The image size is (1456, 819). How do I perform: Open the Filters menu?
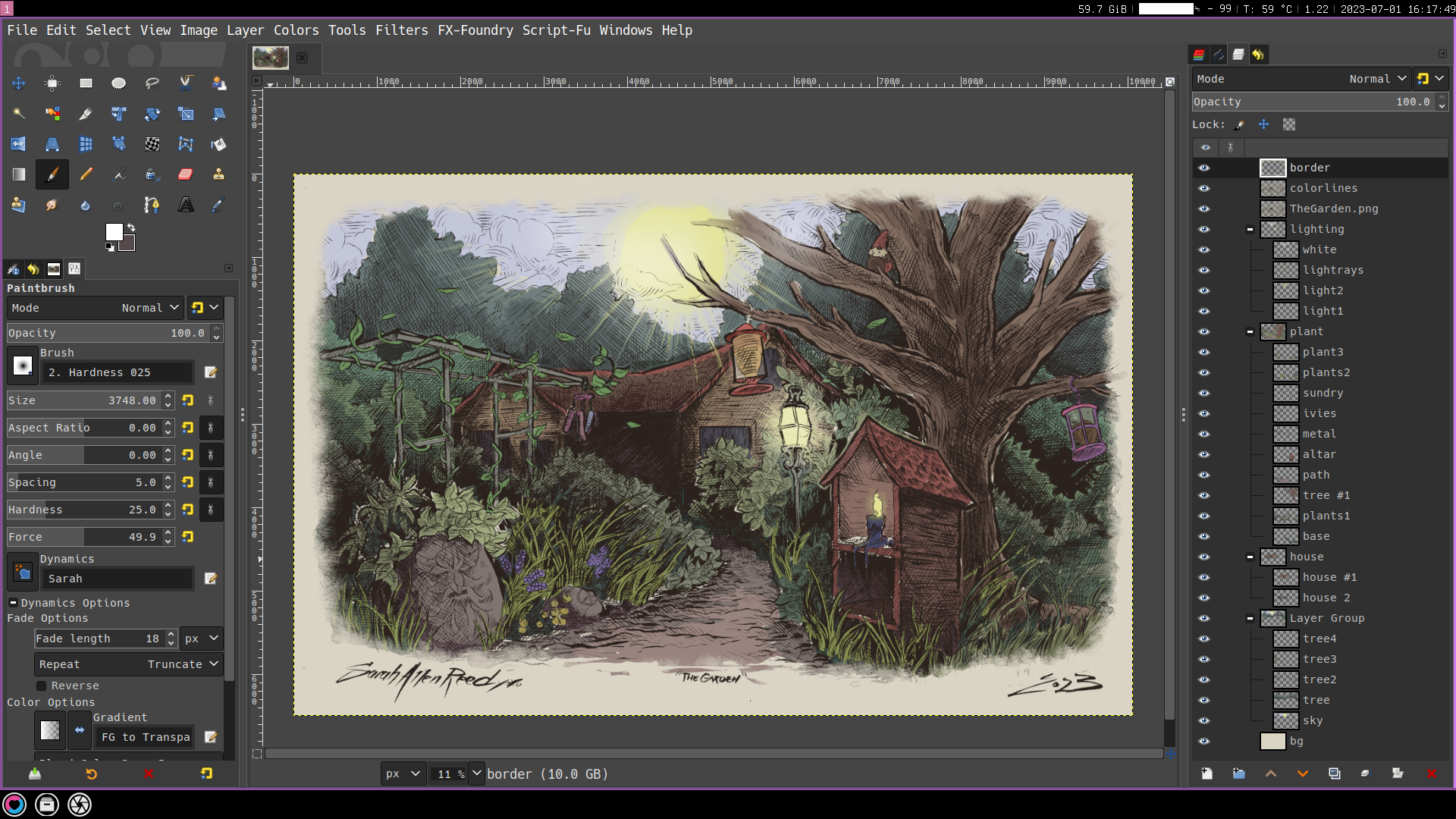point(401,30)
